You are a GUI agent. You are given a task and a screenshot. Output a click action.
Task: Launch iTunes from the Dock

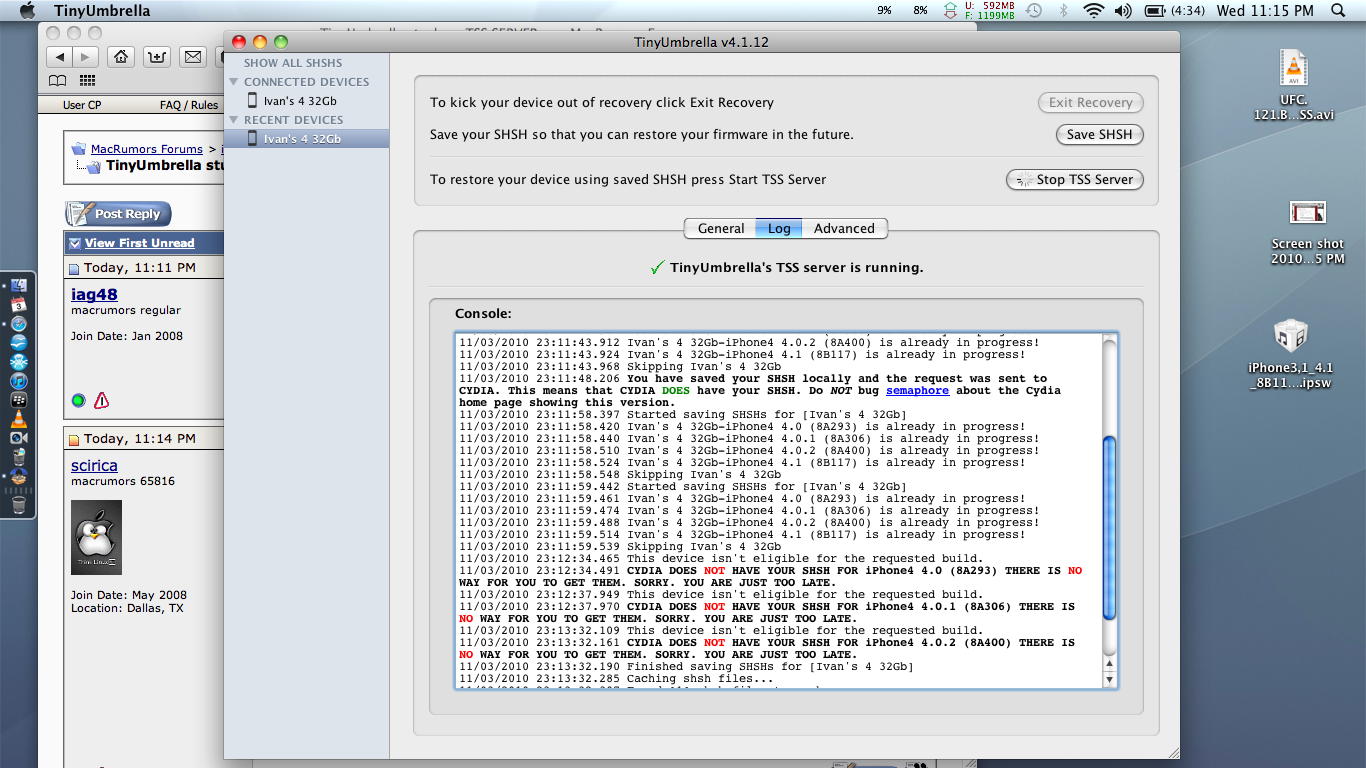pos(19,381)
